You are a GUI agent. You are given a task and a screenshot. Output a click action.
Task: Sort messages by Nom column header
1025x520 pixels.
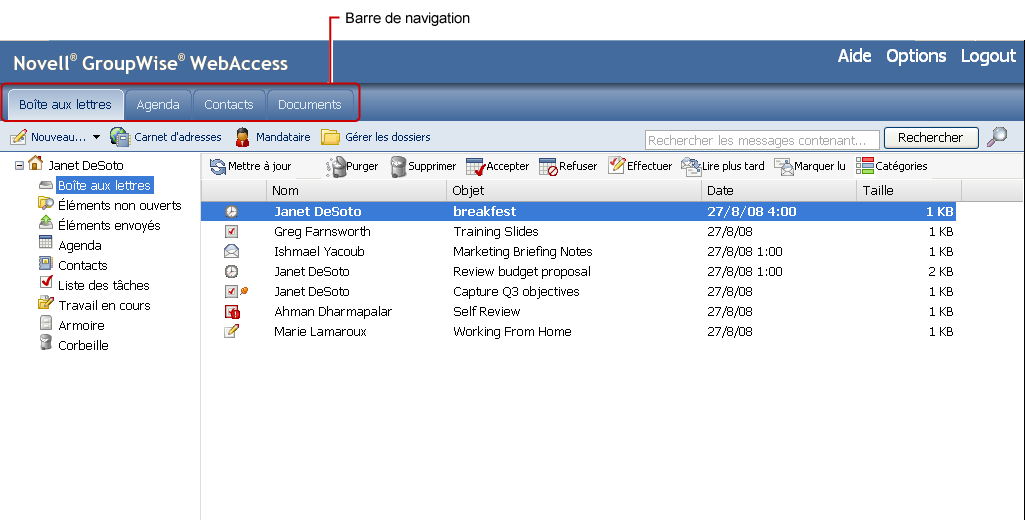pyautogui.click(x=357, y=190)
